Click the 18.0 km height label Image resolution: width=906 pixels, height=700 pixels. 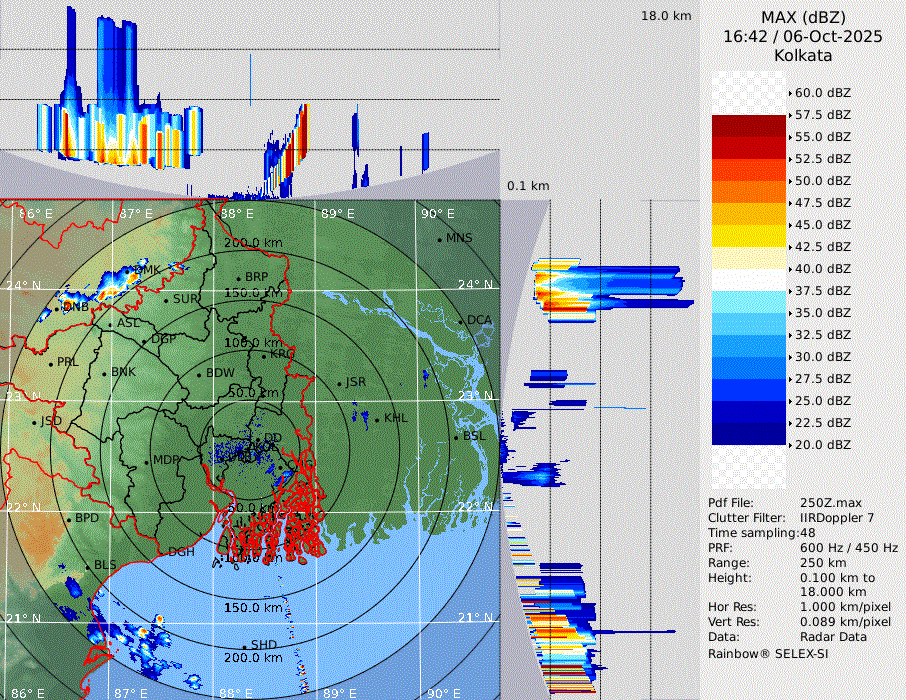tap(666, 16)
